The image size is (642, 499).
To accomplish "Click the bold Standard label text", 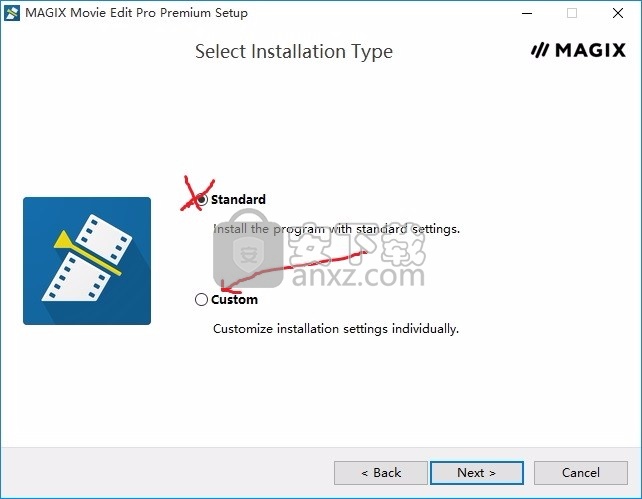I will (238, 199).
